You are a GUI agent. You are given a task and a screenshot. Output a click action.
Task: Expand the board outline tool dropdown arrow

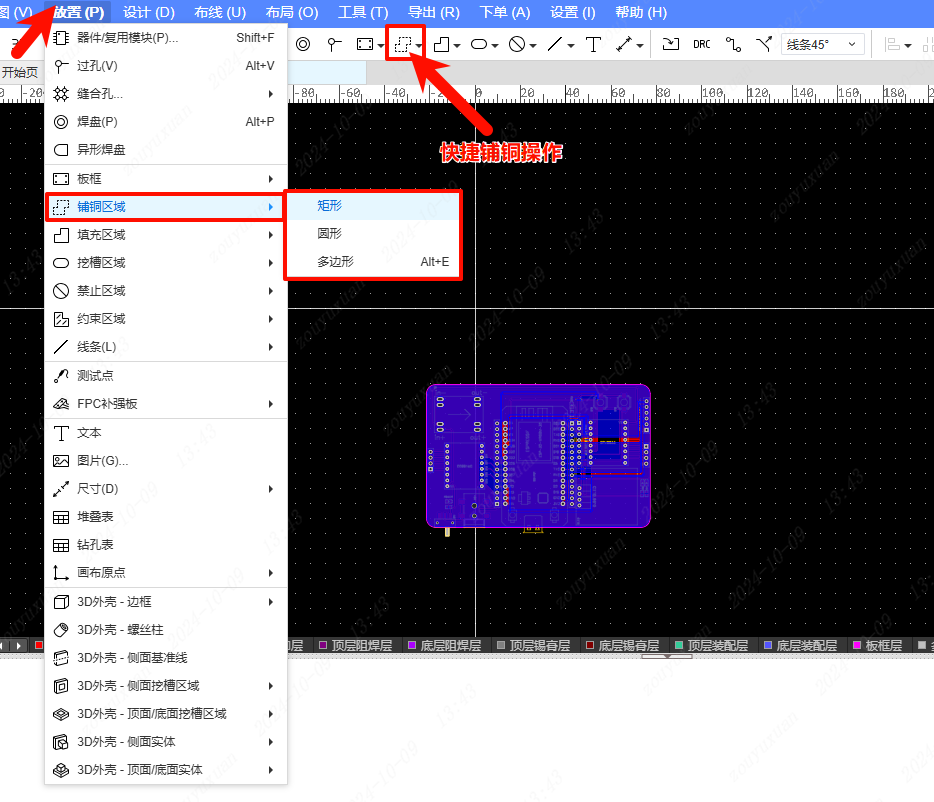tap(381, 45)
